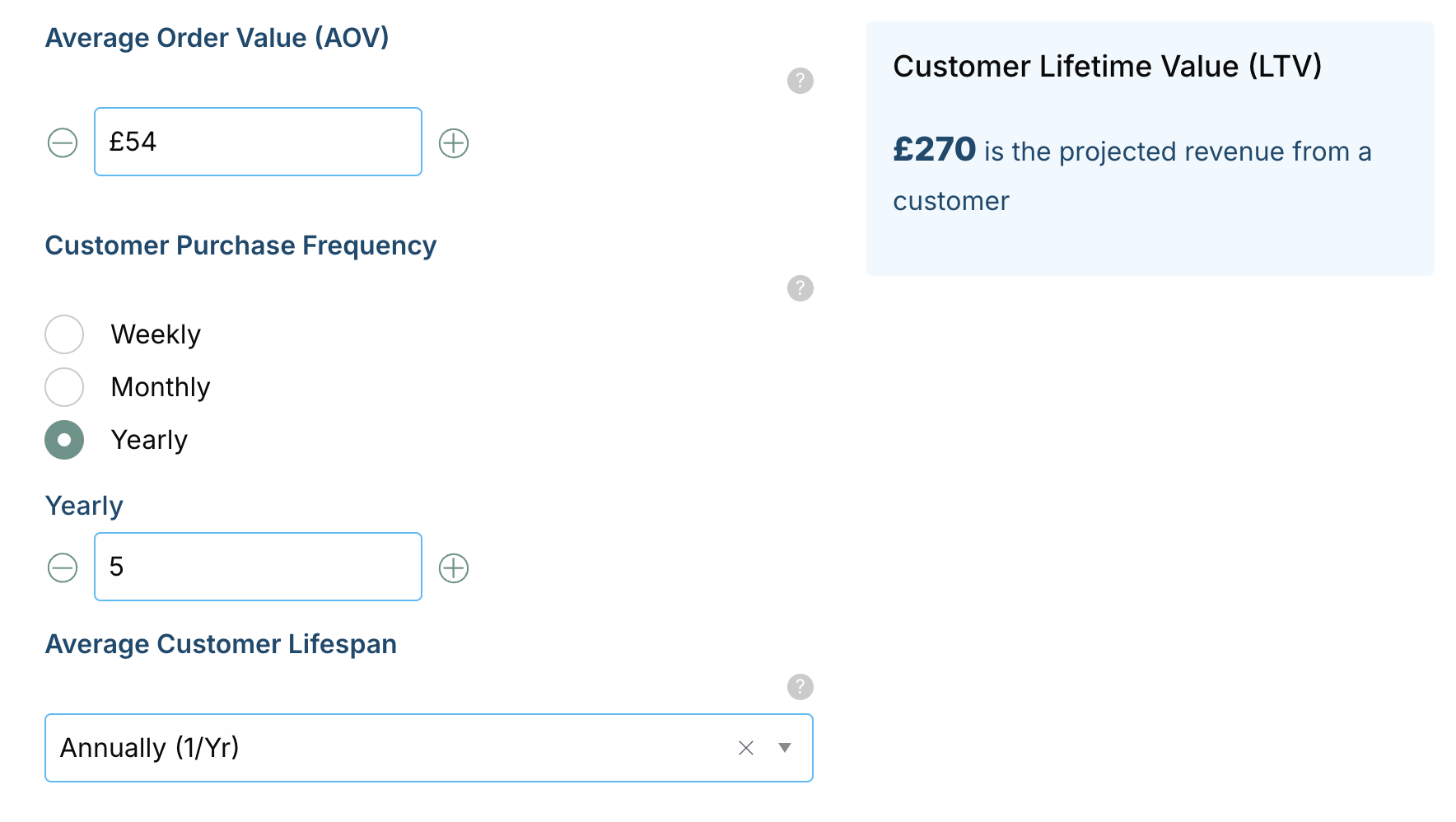Click the Monthly option label text
Screen dimensions: 1456x822
(161, 387)
